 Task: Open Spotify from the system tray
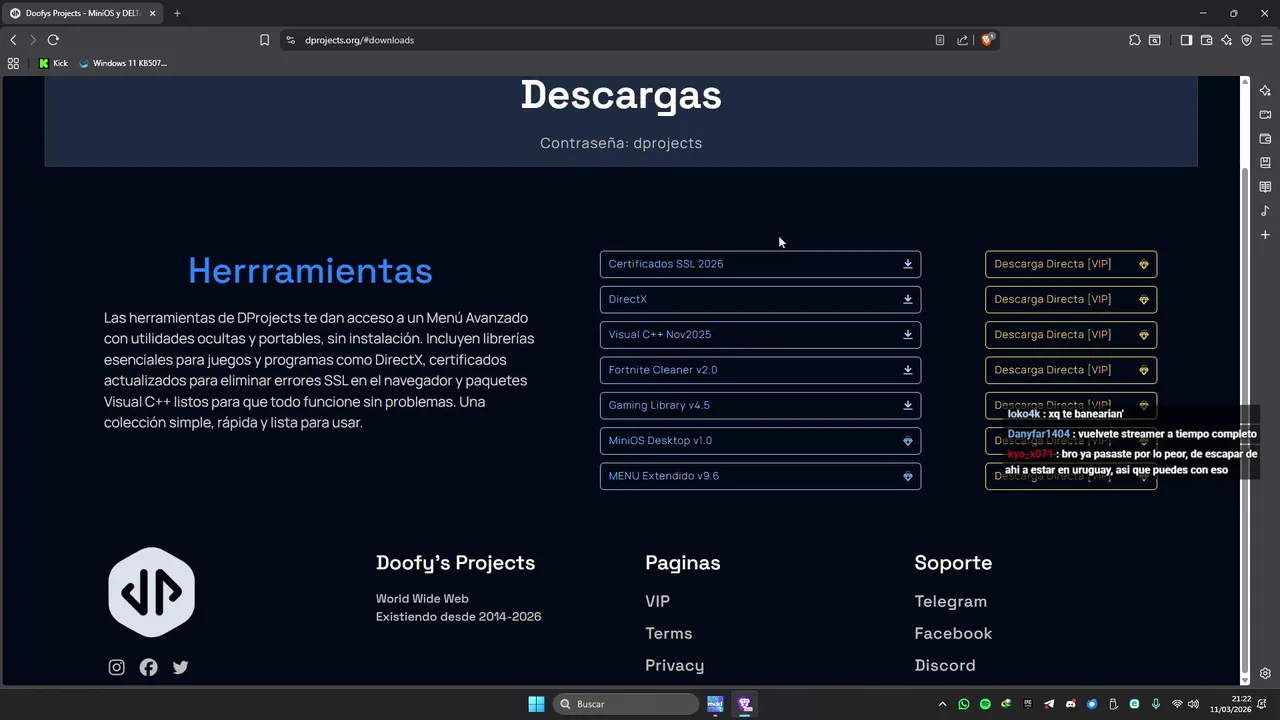coord(985,704)
